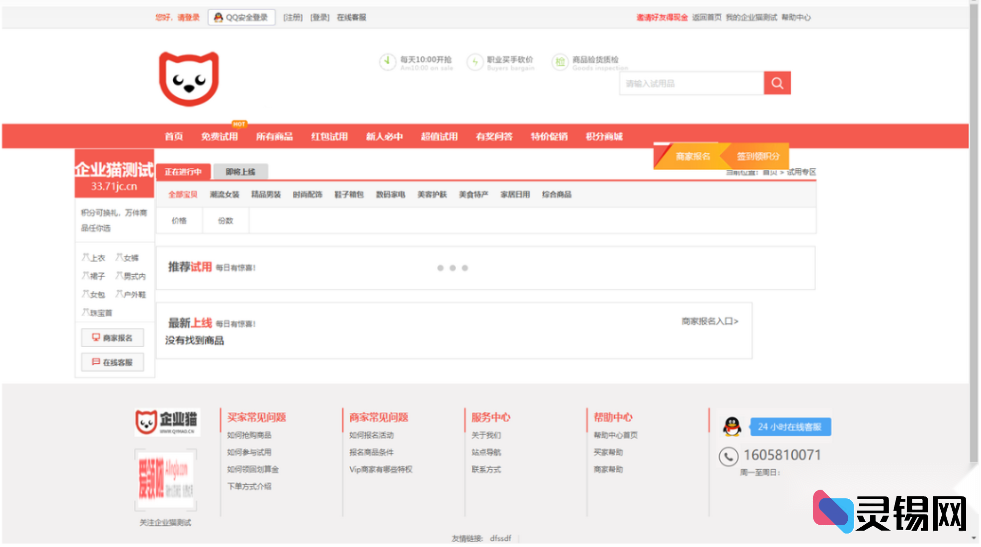Click the 每天10:00开抢 clock icon
This screenshot has width=981, height=547.
(387, 61)
